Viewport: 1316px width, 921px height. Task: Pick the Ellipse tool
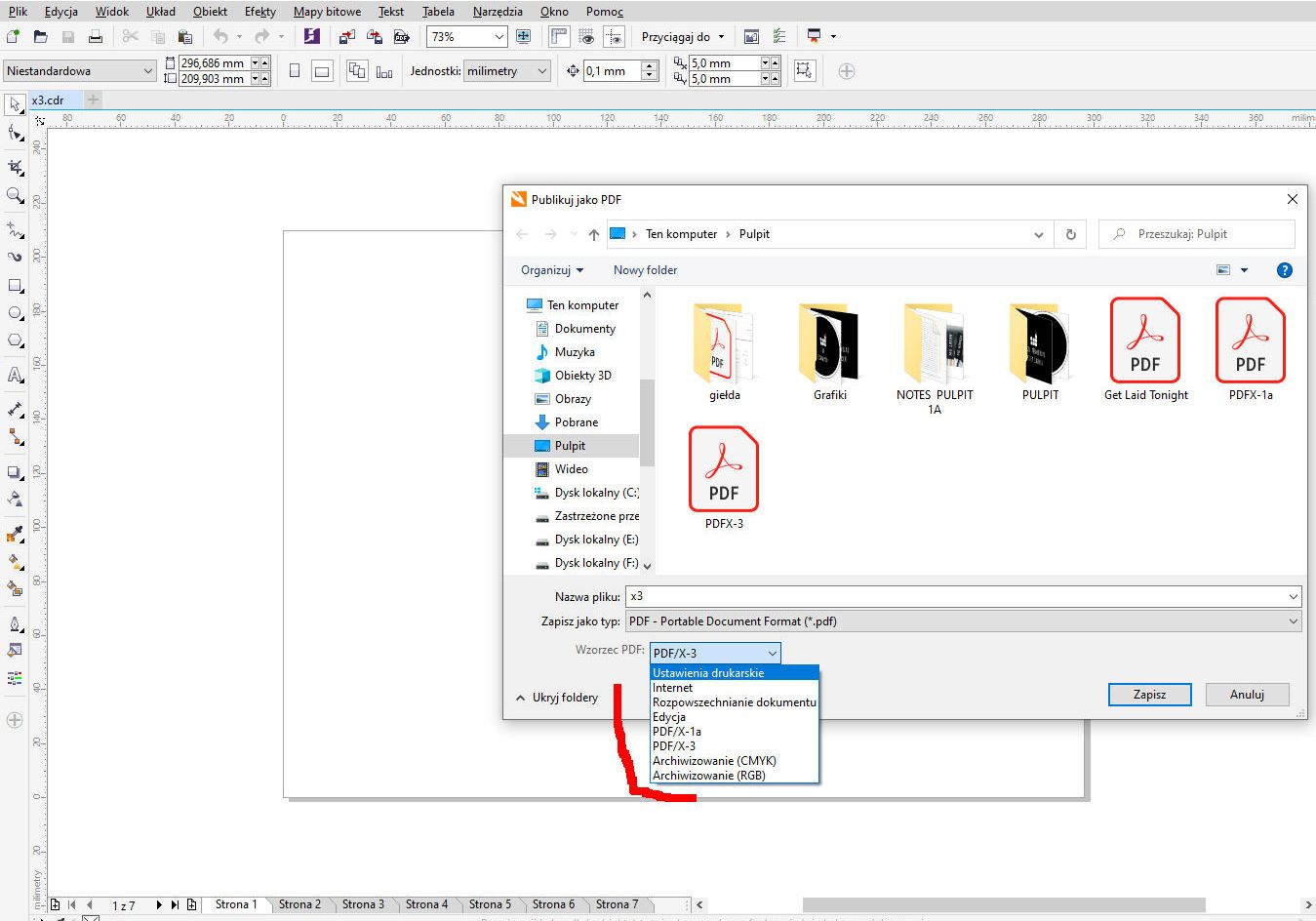(x=15, y=313)
